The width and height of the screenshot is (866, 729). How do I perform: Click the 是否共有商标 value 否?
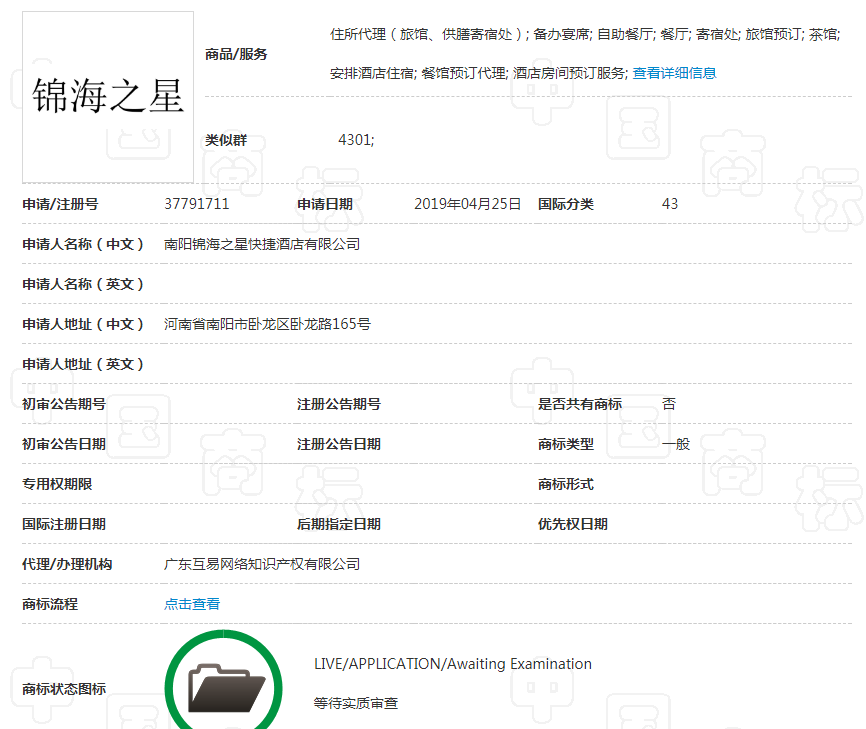click(x=669, y=404)
